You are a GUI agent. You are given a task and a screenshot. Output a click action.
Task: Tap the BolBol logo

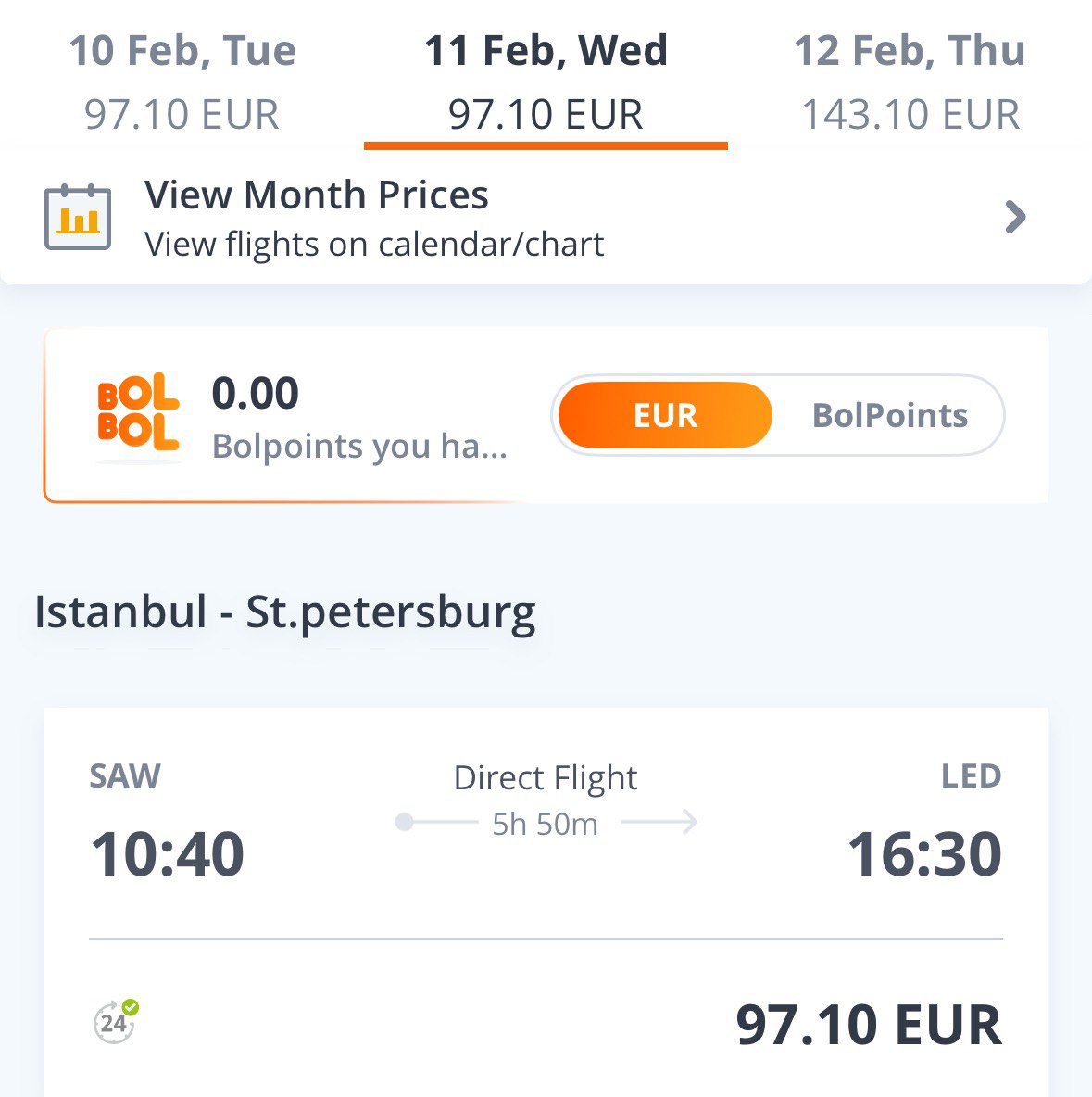[138, 412]
